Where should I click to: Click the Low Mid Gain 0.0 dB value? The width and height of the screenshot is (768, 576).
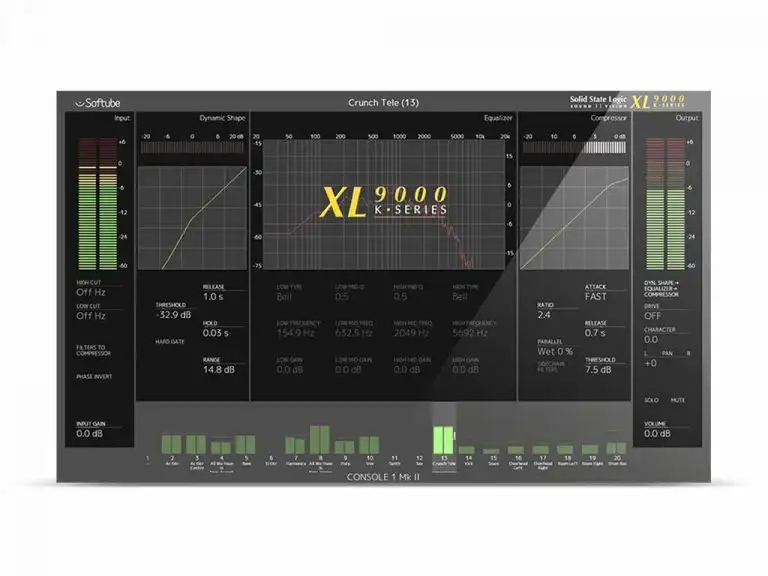point(348,370)
